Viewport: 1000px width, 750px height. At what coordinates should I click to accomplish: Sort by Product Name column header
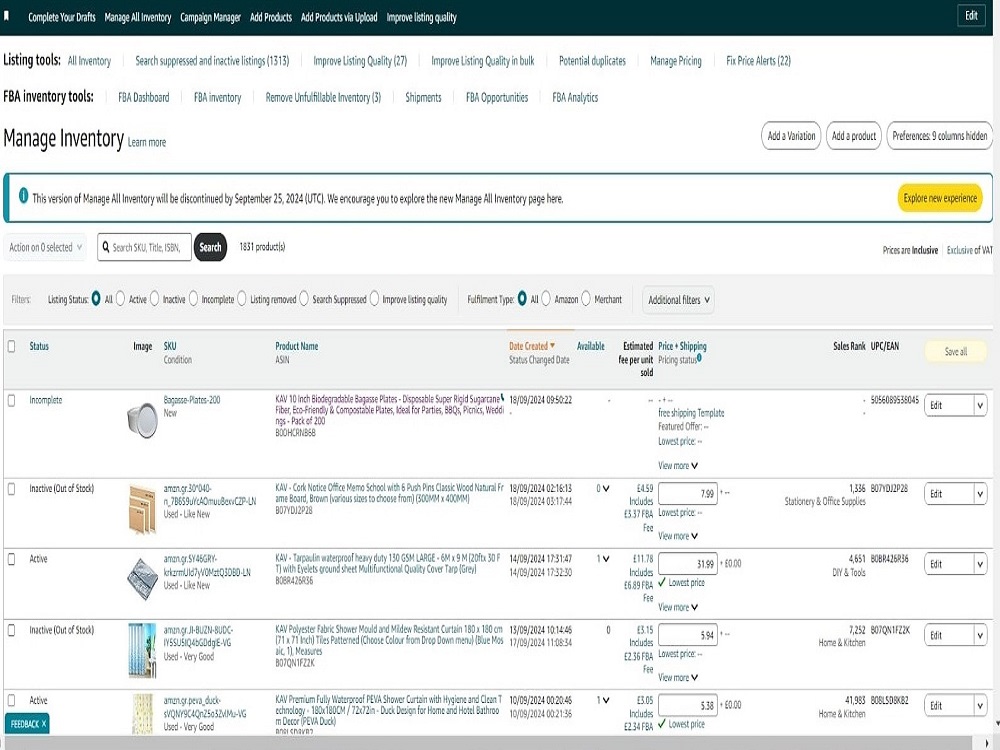click(x=297, y=346)
